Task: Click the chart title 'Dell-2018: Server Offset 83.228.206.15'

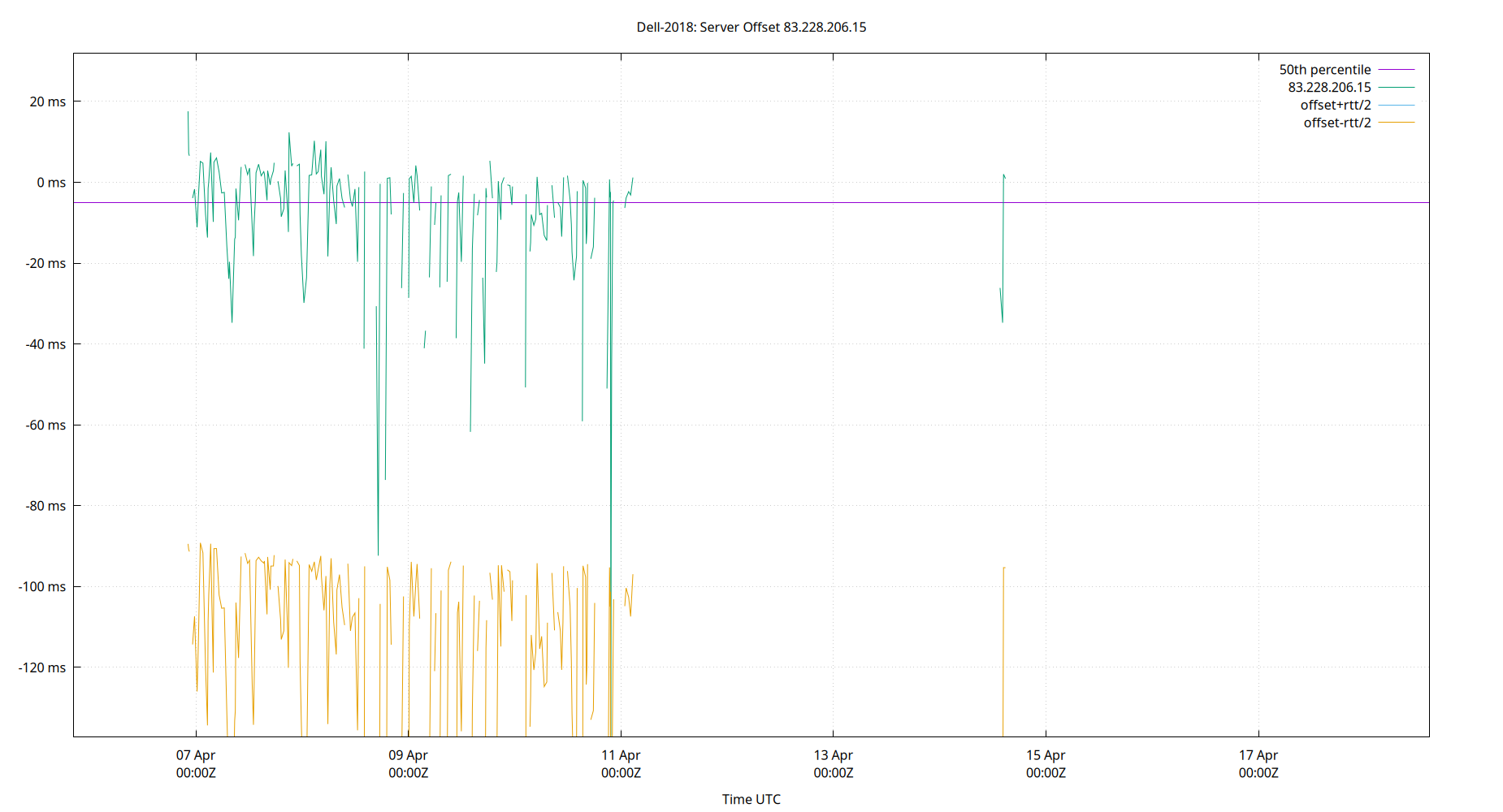Action: (x=751, y=27)
